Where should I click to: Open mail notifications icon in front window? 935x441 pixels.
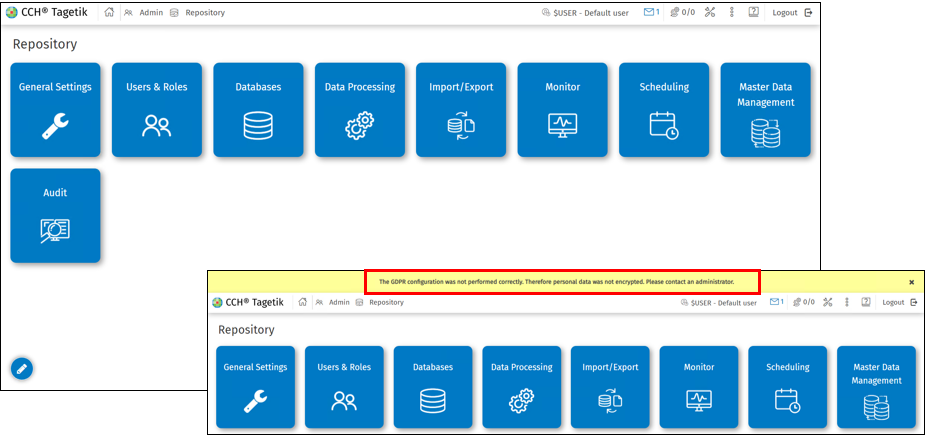777,302
